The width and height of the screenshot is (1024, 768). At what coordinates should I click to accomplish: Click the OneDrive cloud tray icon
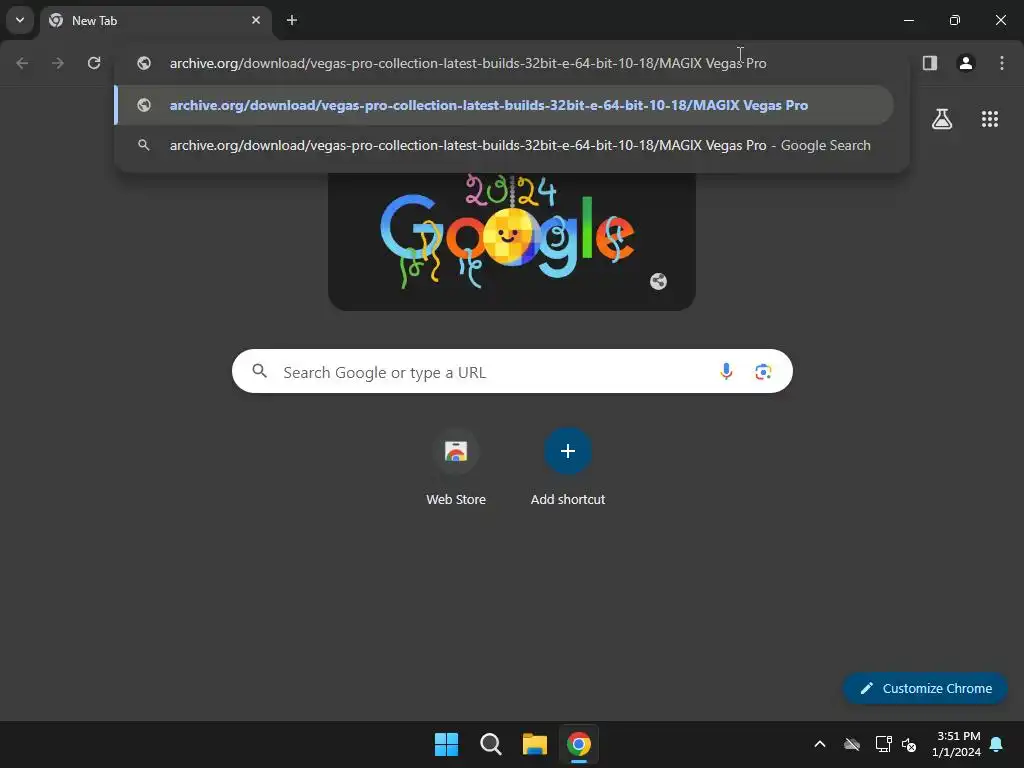click(x=852, y=744)
